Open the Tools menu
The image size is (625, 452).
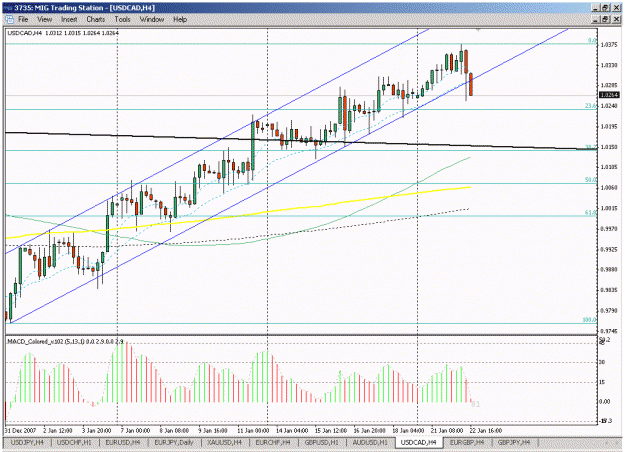tap(122, 19)
